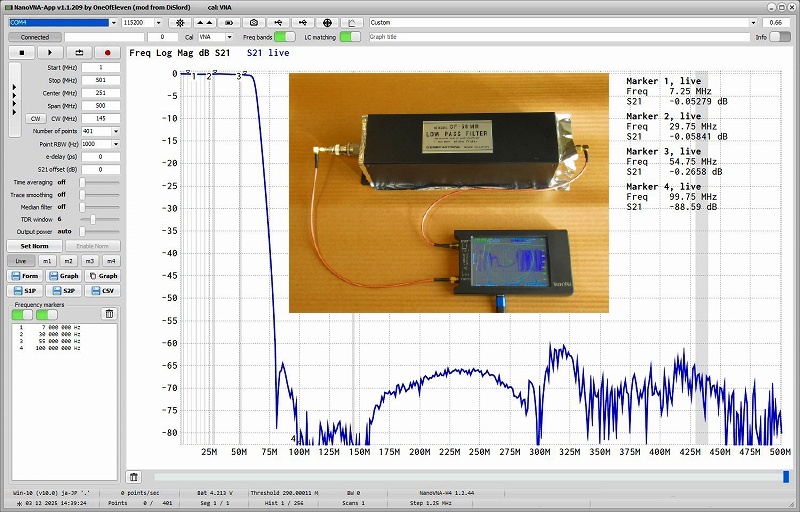
Task: Select the m1 memory tab
Action: coord(47,261)
